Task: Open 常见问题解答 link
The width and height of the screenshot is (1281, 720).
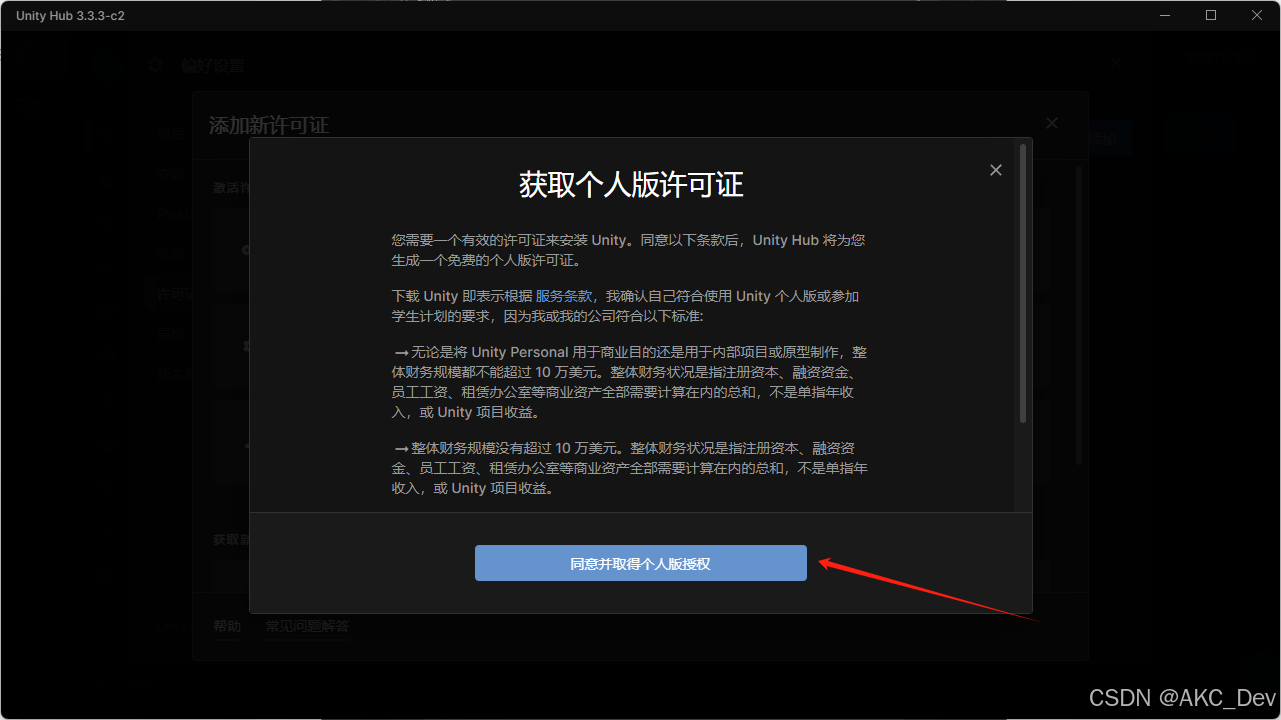Action: (x=307, y=627)
